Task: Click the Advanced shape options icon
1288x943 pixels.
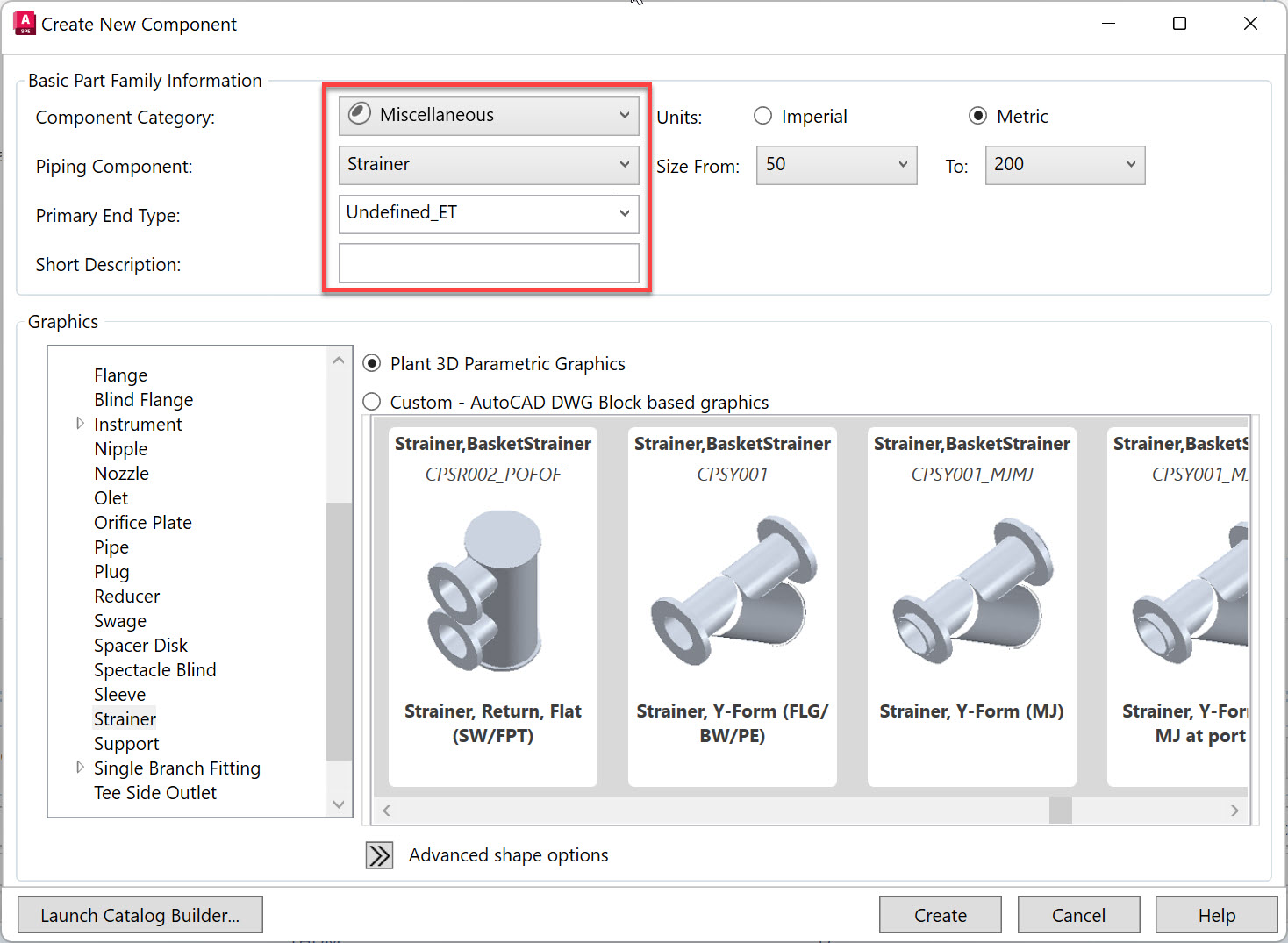Action: pos(378,854)
